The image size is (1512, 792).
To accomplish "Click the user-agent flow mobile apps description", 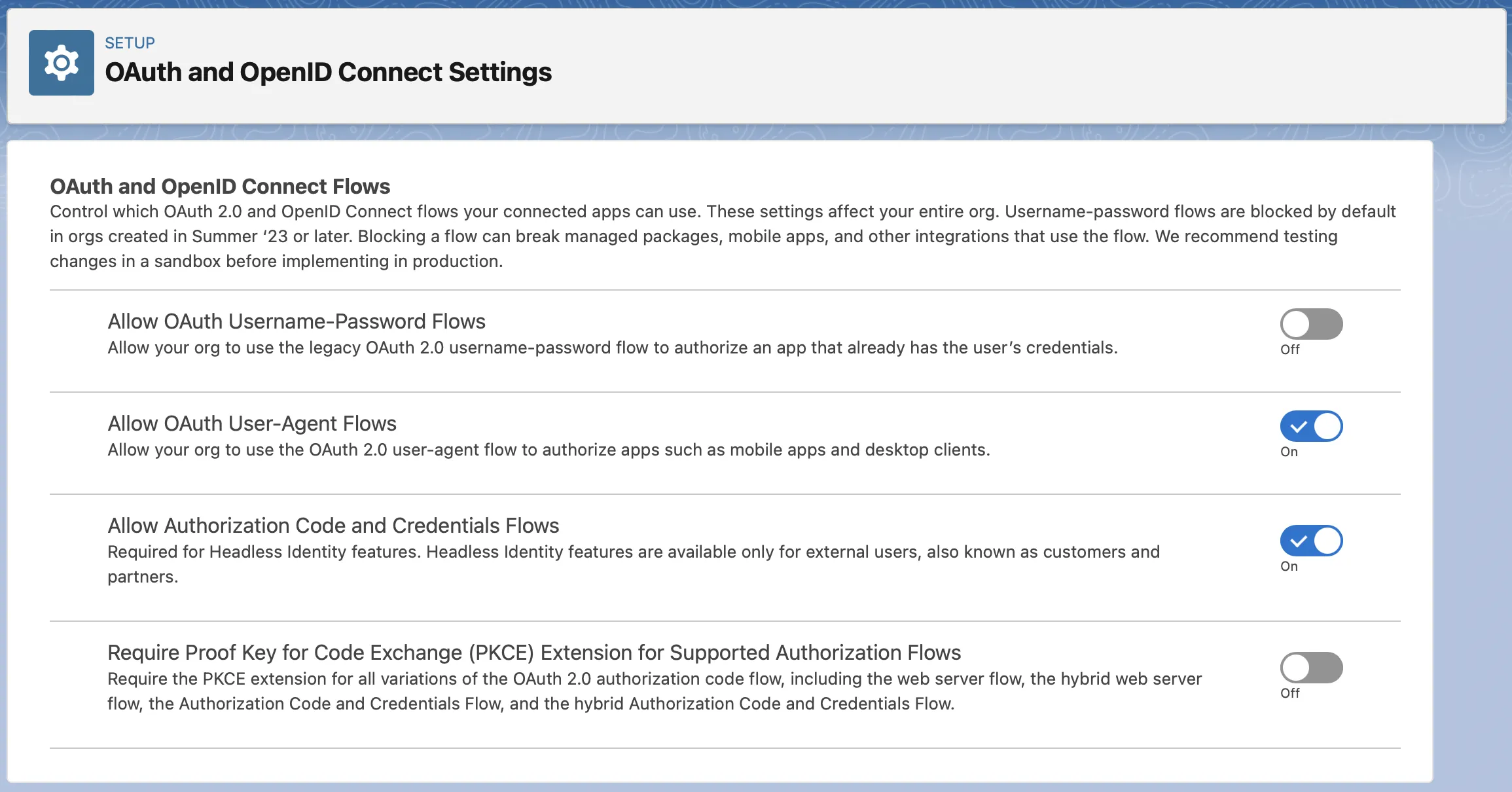I will click(x=549, y=450).
